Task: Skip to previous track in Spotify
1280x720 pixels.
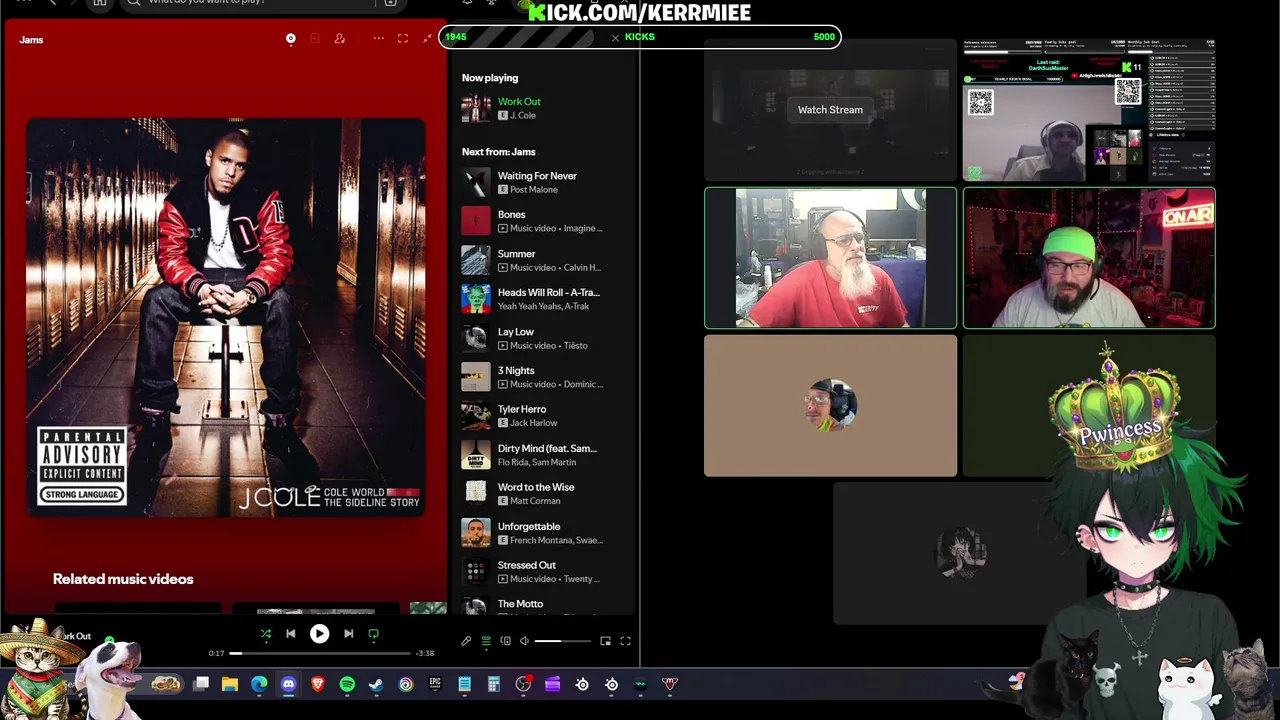Action: (291, 634)
